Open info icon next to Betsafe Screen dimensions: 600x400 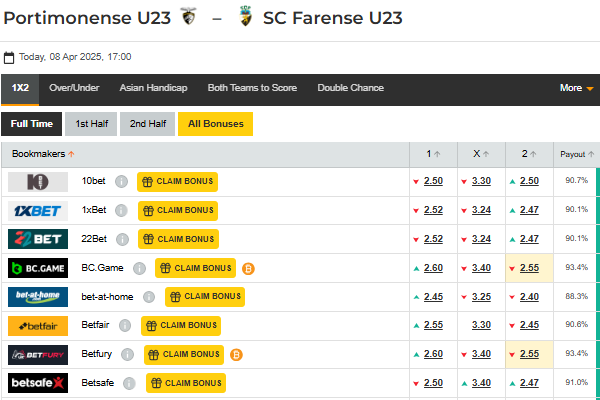point(130,383)
